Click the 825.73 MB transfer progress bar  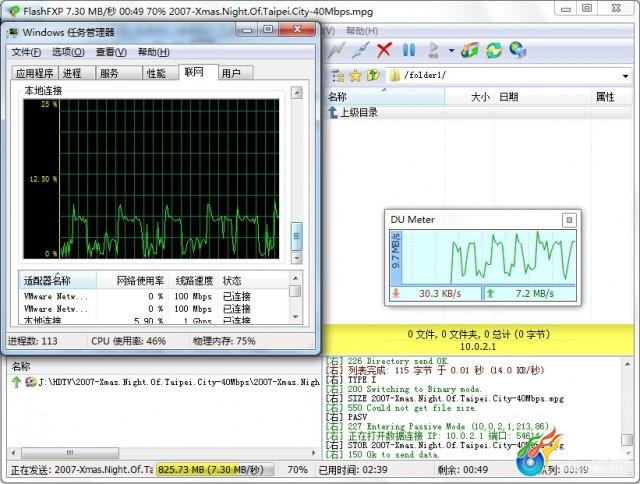tap(215, 470)
